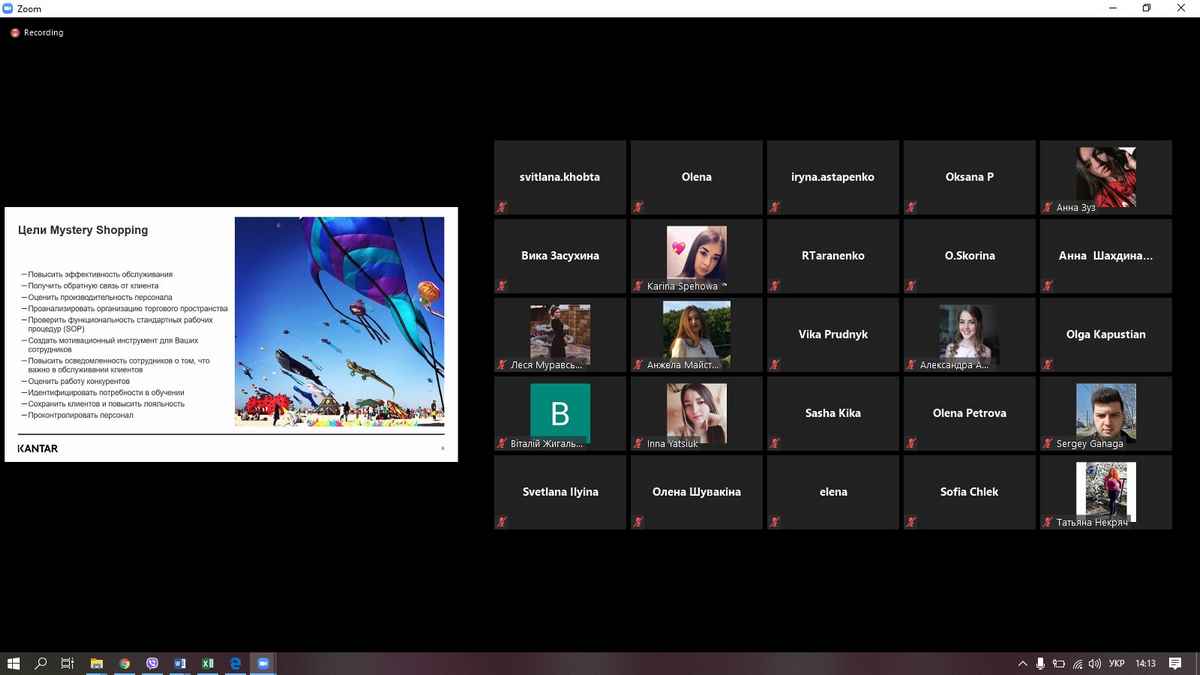Open the УКР language switcher

pos(1117,664)
